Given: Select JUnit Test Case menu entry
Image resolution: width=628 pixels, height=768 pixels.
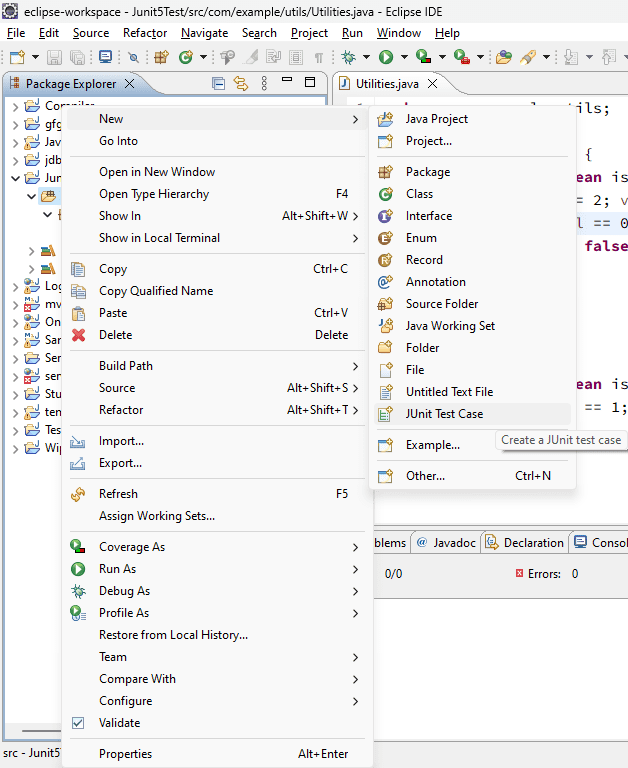Looking at the screenshot, I should (472, 414).
